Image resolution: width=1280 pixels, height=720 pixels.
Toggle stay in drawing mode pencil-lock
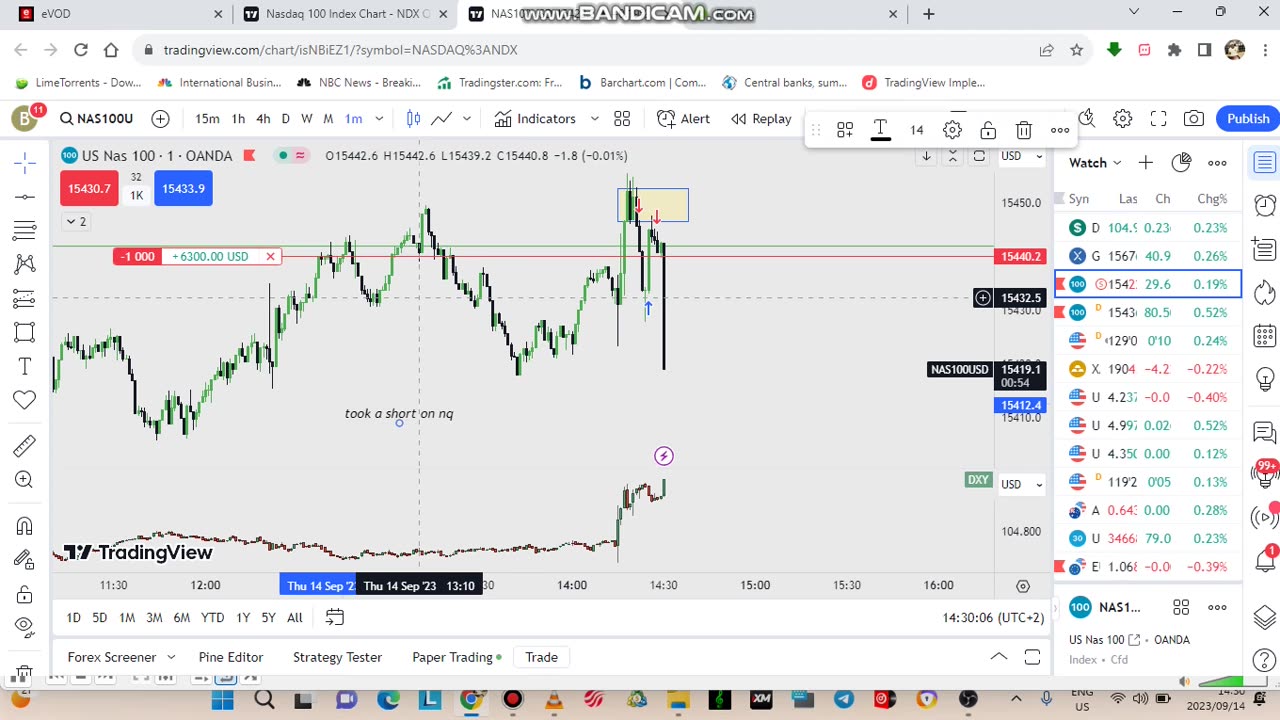click(25, 560)
